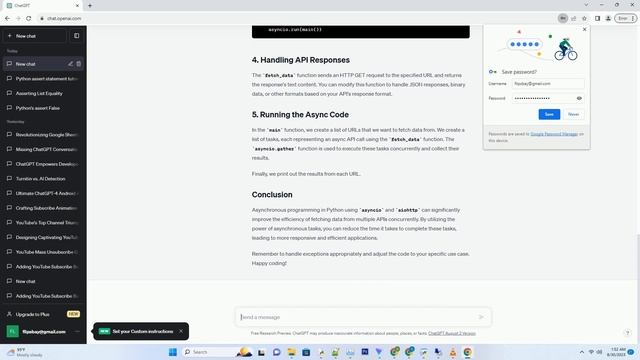The width and height of the screenshot is (640, 360).
Task: Open the clock and date in taskbar
Action: coord(616,352)
